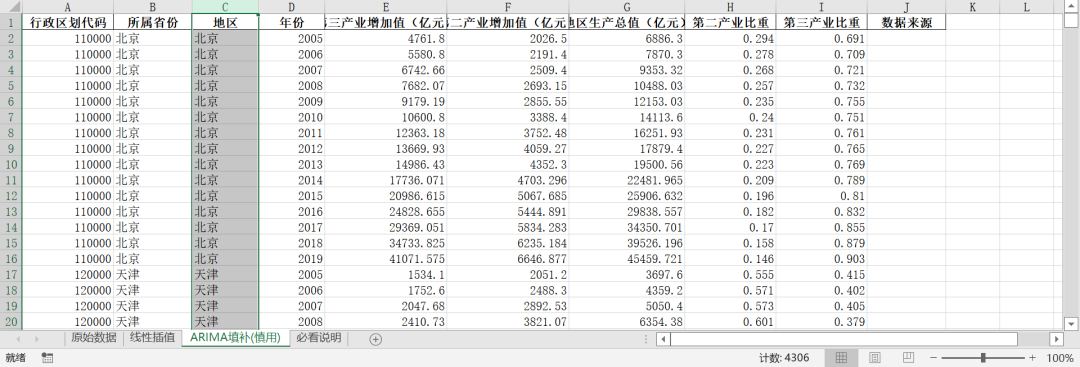Switch to Page Layout view icon
1080x367 pixels.
click(875, 357)
